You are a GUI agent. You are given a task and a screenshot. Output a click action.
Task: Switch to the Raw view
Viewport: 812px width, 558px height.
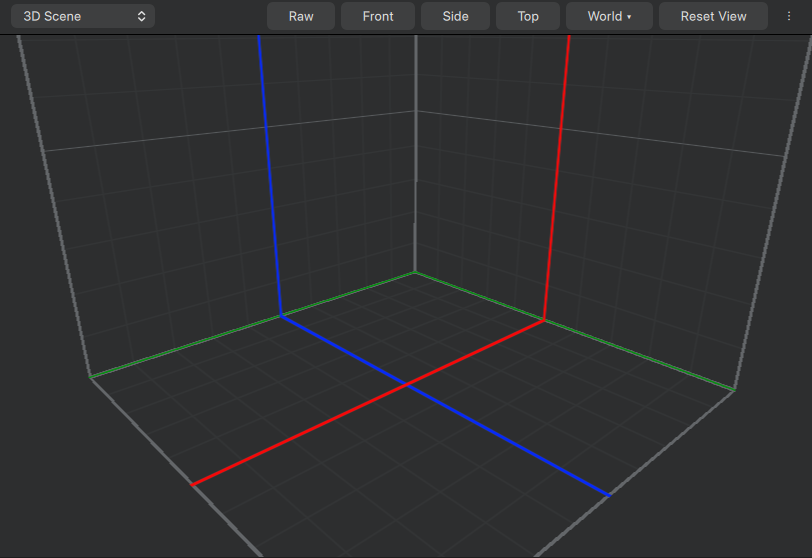pos(301,16)
